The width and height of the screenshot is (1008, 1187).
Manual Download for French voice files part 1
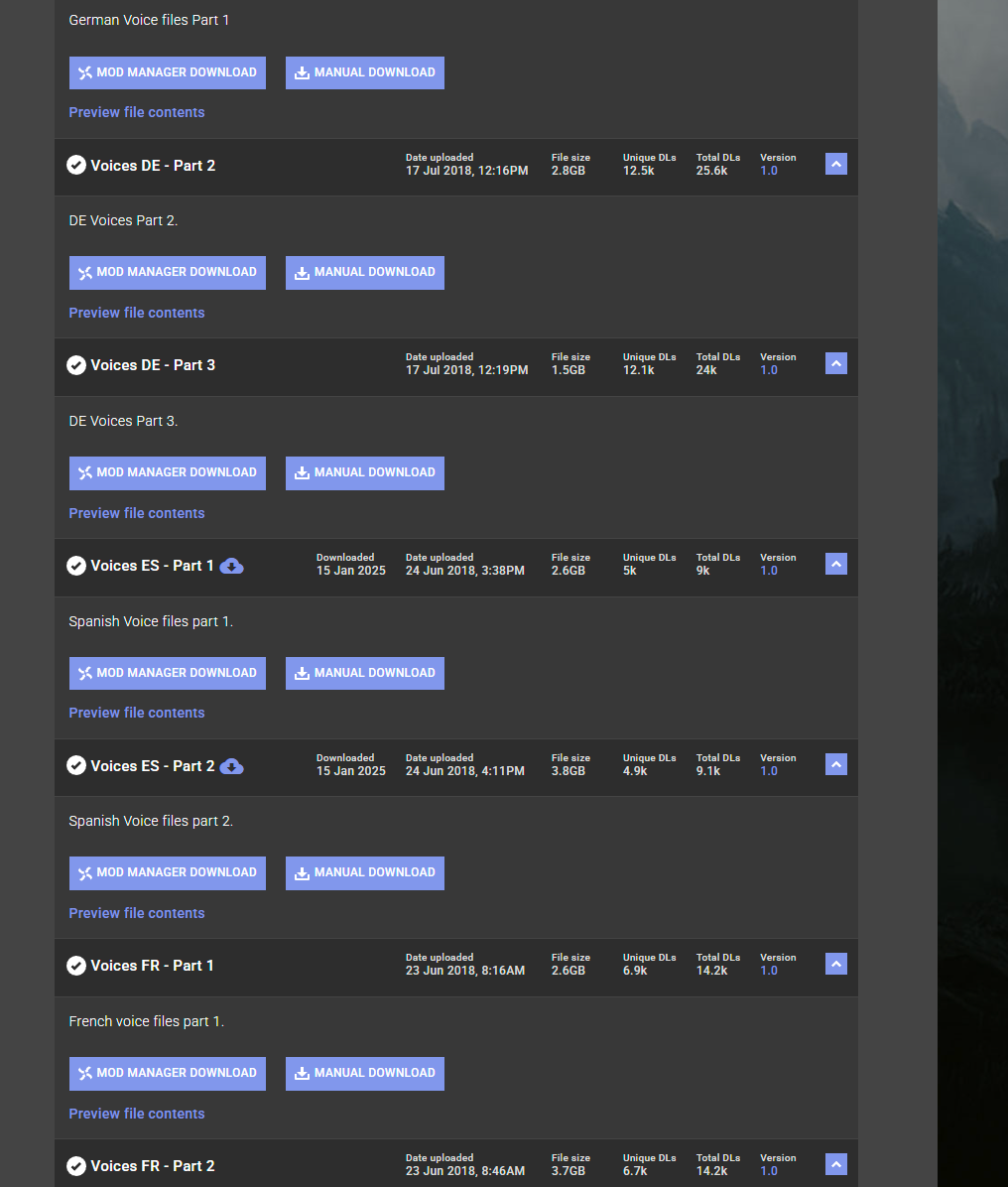coord(365,1074)
